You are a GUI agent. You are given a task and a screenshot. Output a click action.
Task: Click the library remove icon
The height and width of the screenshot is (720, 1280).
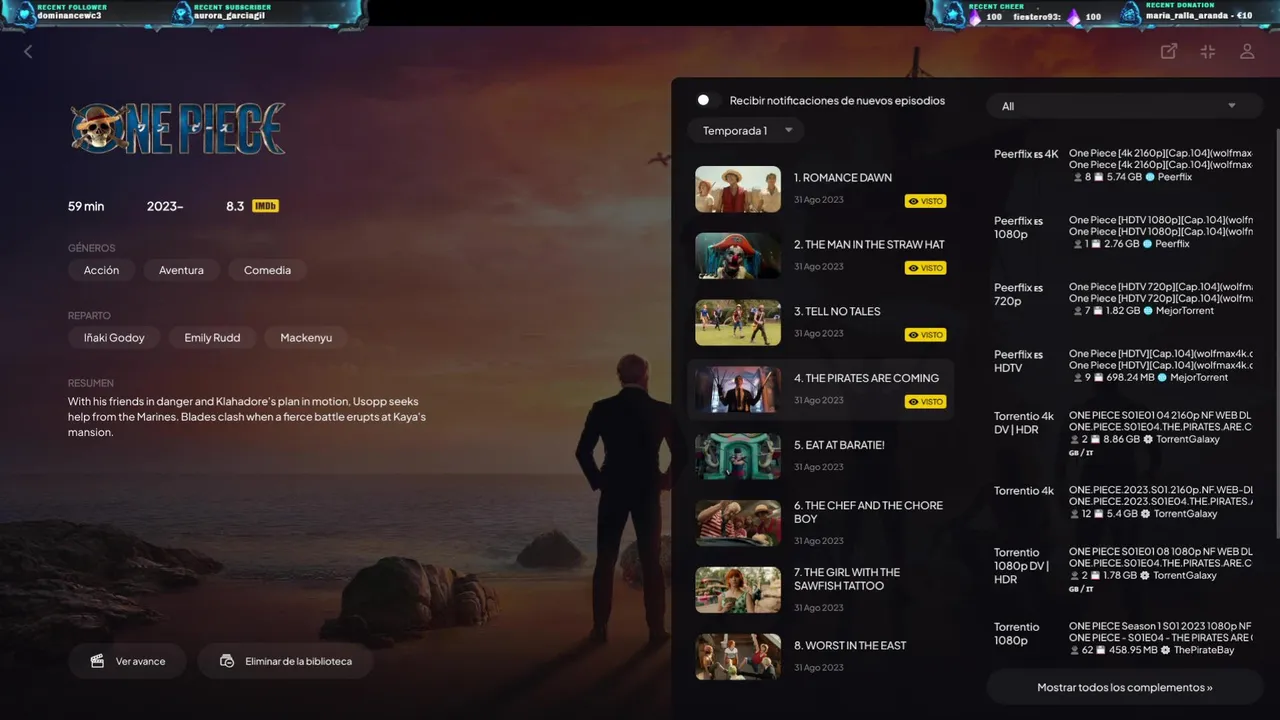tap(227, 661)
